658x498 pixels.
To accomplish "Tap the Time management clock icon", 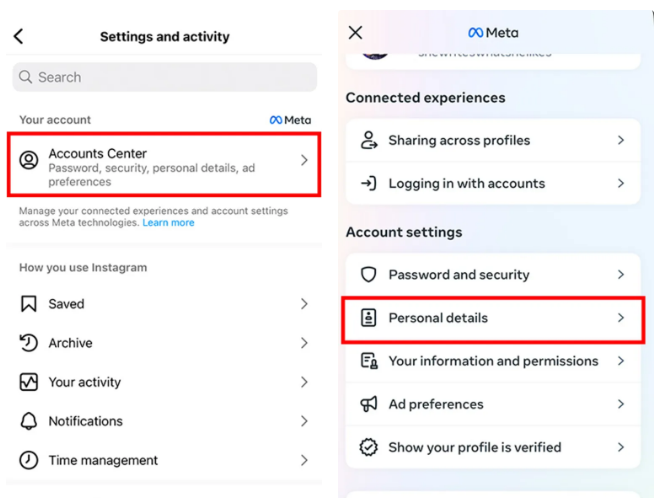I will pos(29,460).
